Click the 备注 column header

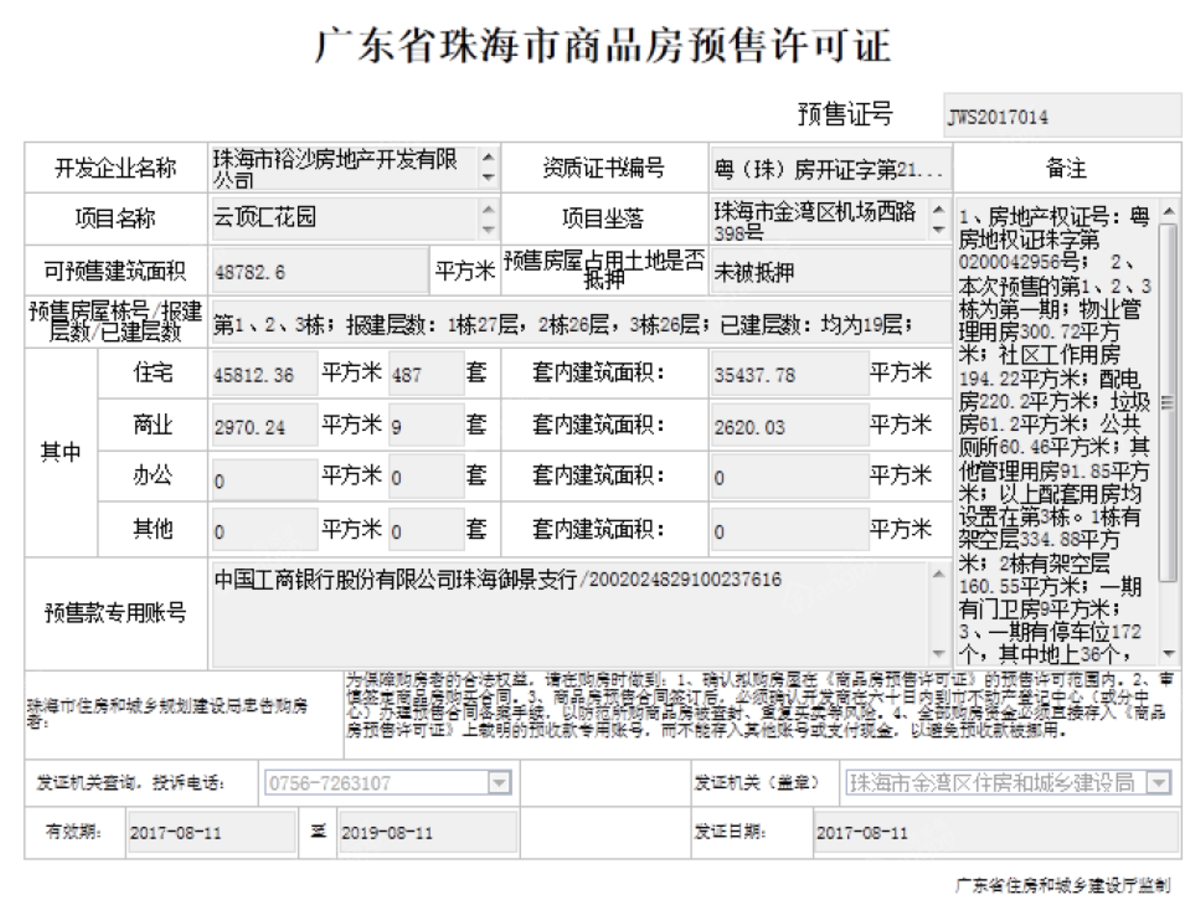pyautogui.click(x=1066, y=170)
